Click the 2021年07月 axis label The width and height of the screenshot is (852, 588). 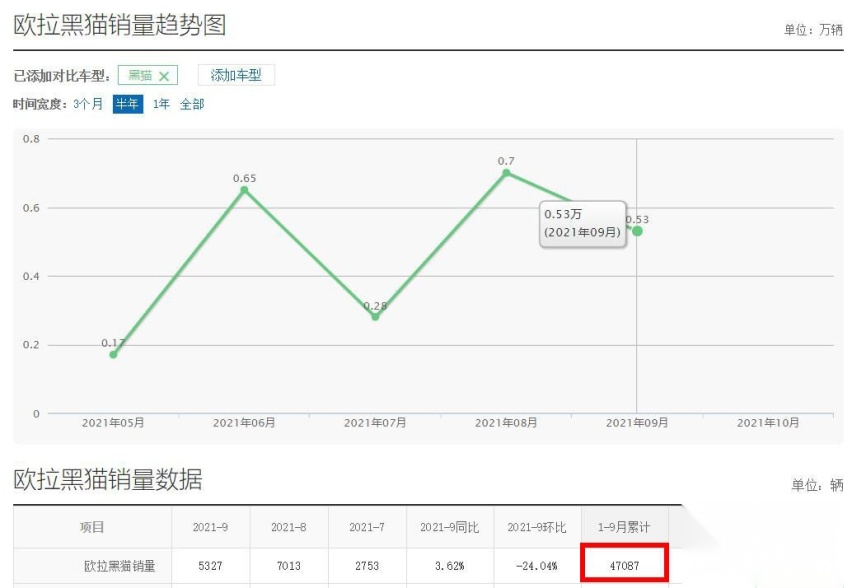point(375,423)
